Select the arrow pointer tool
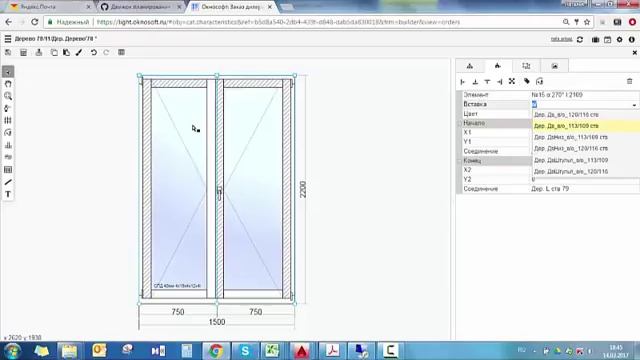Viewport: 640px width, 360px height. [x=8, y=72]
